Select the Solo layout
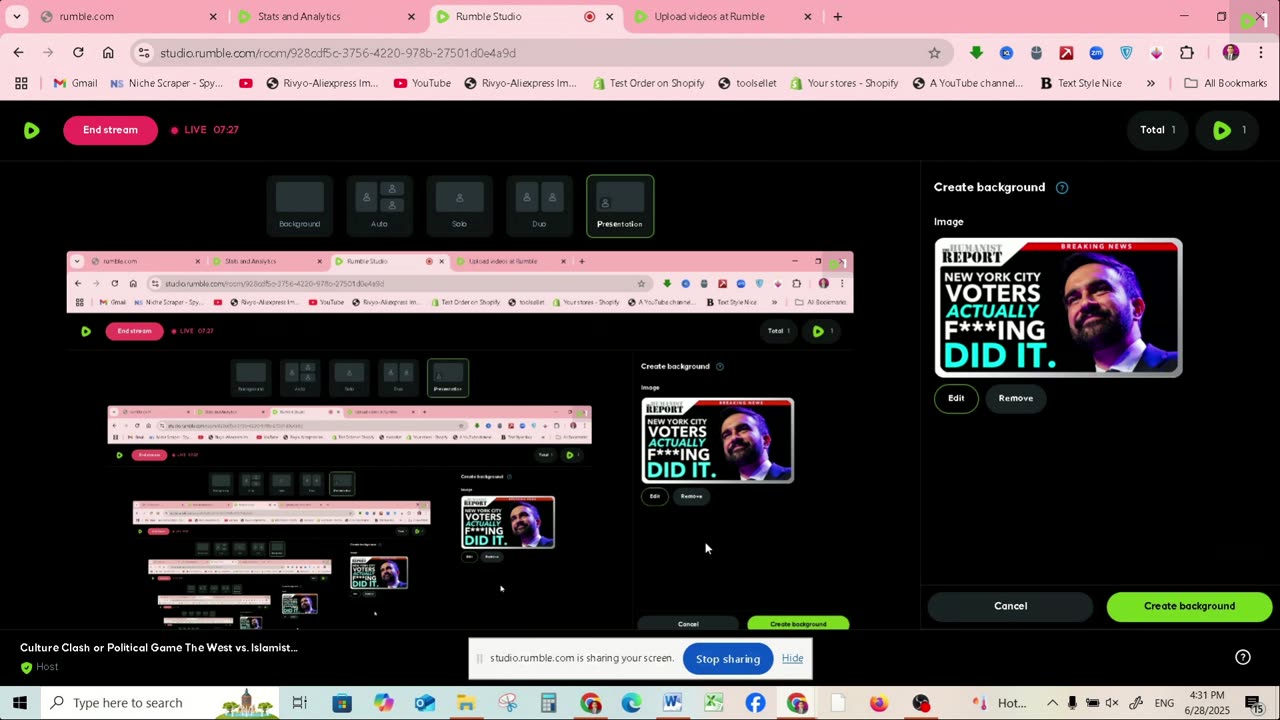Image resolution: width=1280 pixels, height=720 pixels. [459, 205]
